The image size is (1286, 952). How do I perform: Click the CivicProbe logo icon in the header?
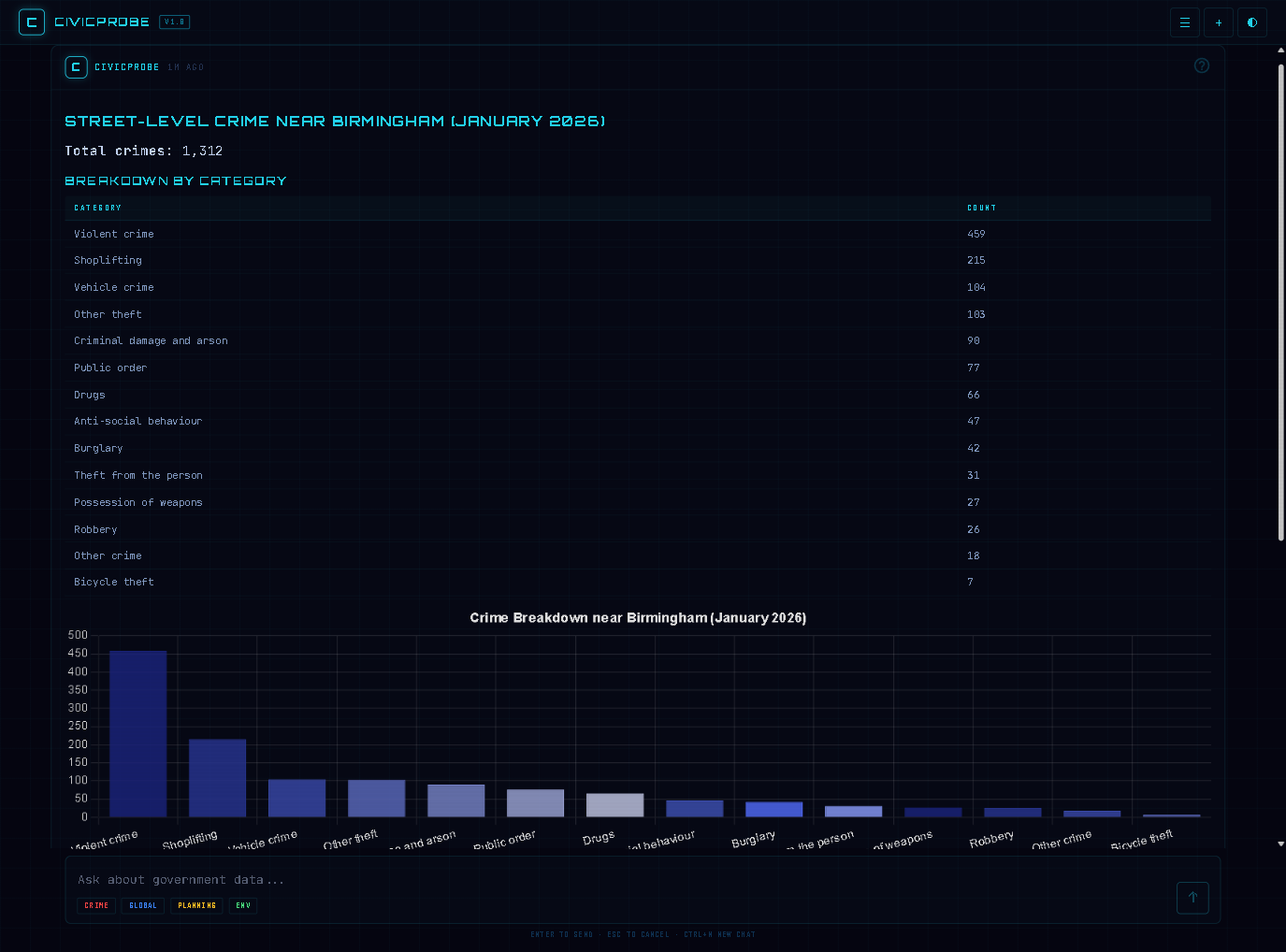(x=31, y=22)
